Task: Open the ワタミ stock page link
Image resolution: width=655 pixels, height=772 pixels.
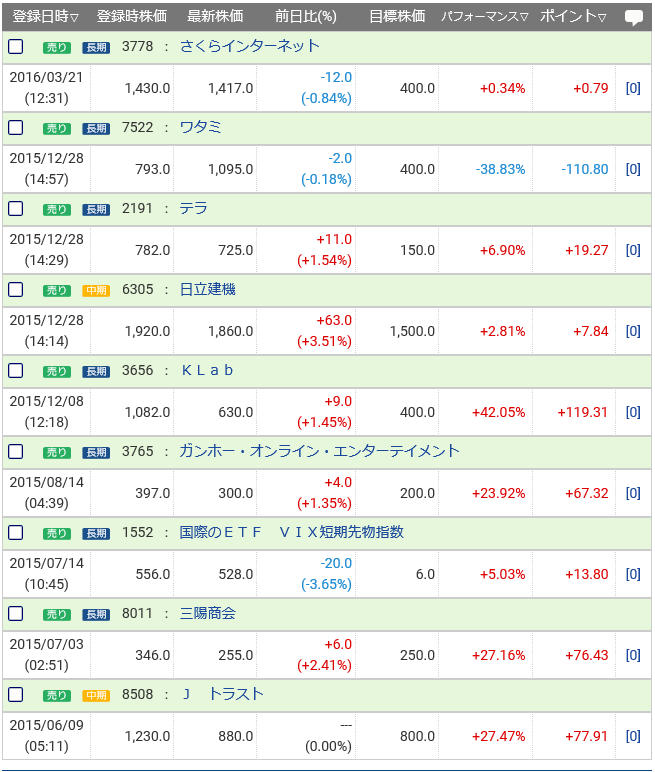Action: (x=200, y=128)
